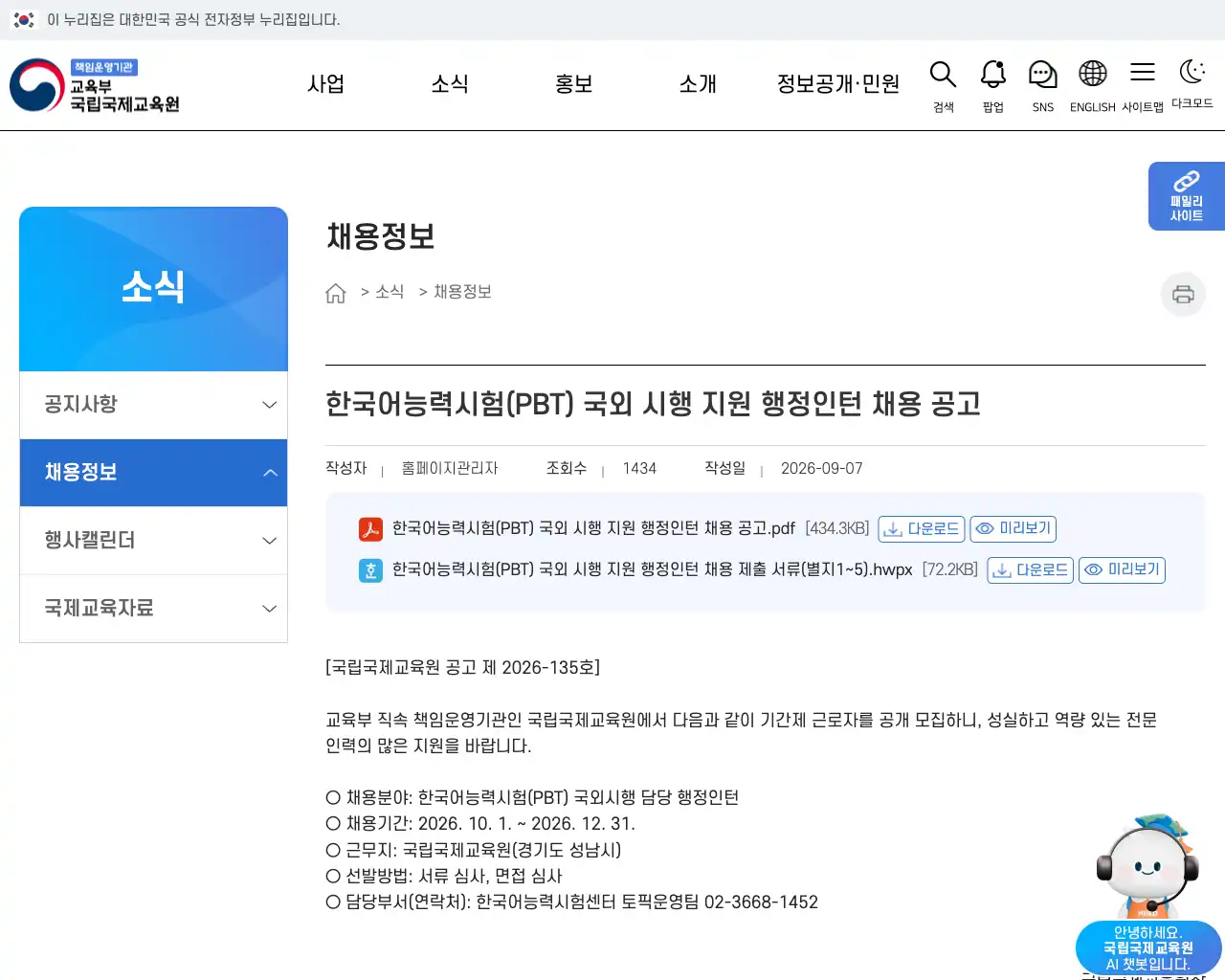Image resolution: width=1225 pixels, height=980 pixels.
Task: Go to home via breadcrumb house icon
Action: [336, 293]
